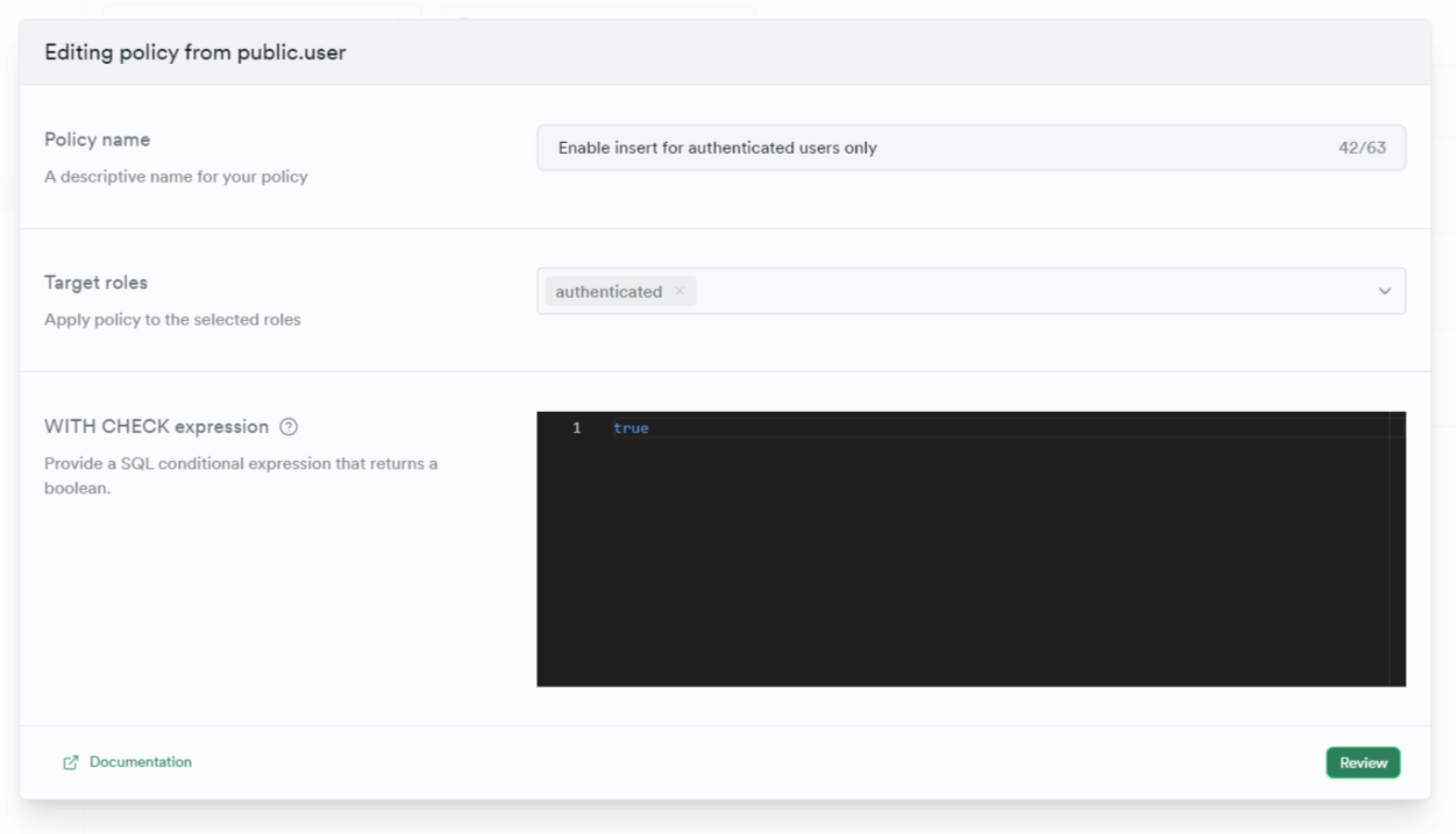Expand the Target roles dropdown chevron

(1384, 291)
